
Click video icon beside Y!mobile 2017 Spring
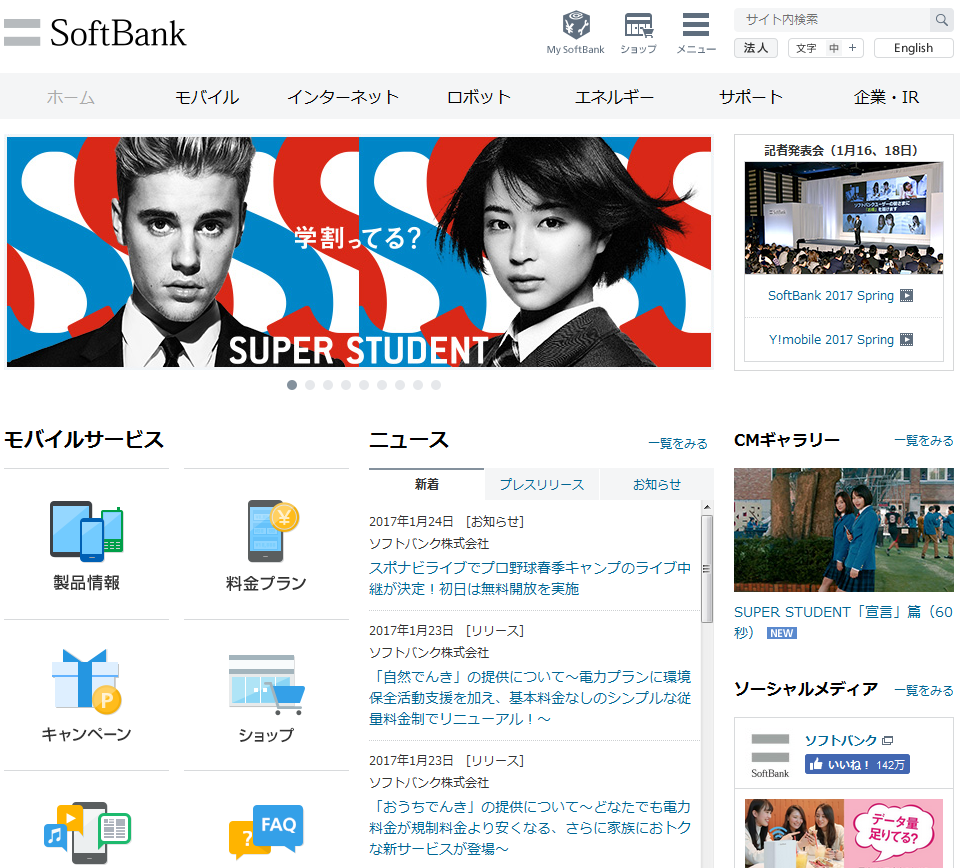pos(907,340)
